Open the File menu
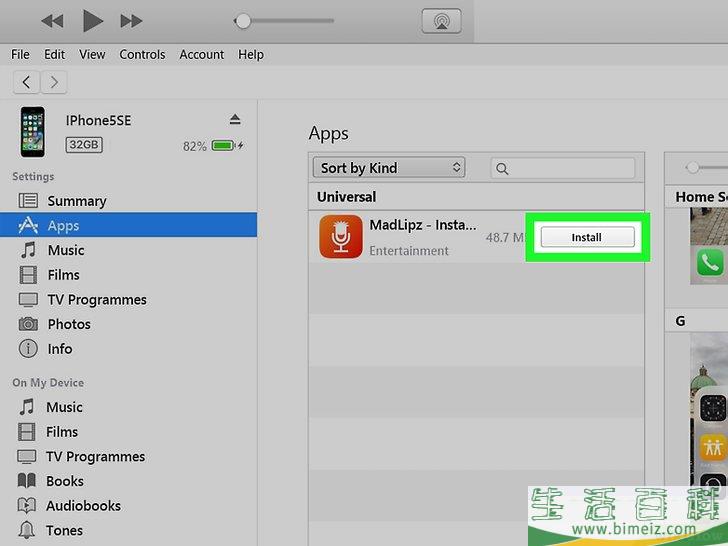This screenshot has width=728, height=546. [20, 55]
